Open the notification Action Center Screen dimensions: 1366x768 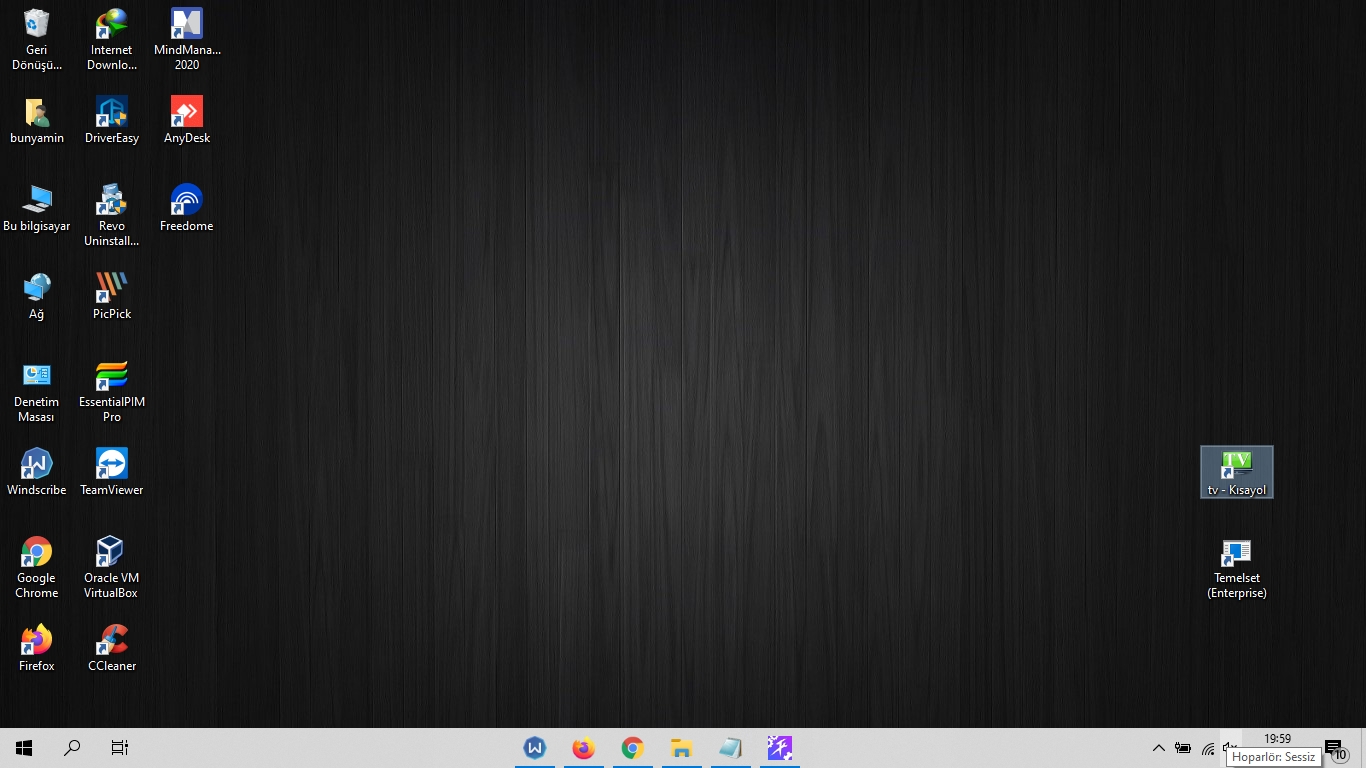tap(1335, 748)
